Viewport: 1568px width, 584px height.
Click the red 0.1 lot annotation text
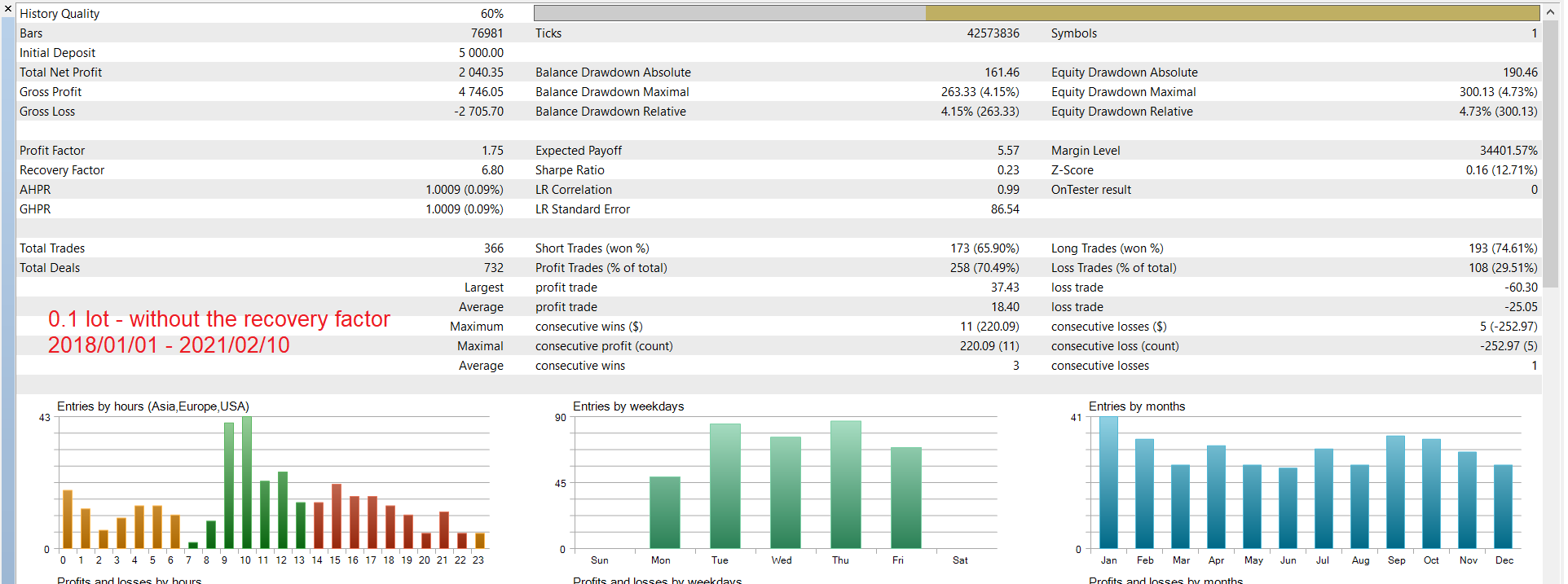(219, 319)
